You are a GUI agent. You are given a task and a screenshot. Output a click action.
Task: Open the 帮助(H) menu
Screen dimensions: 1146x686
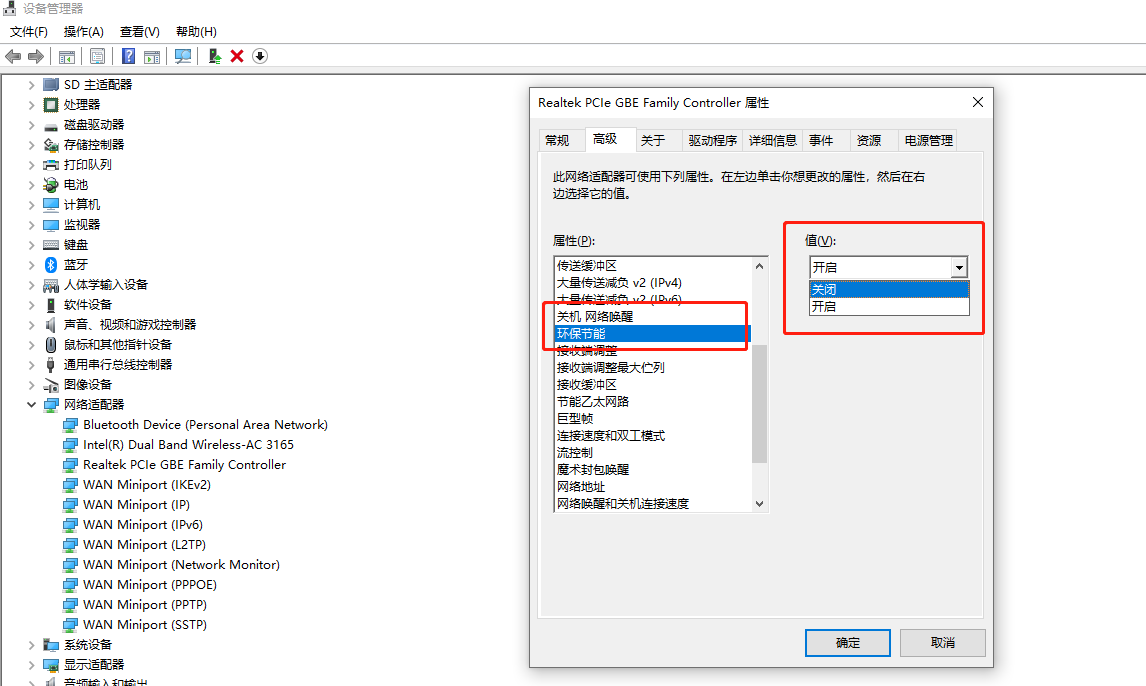[196, 31]
